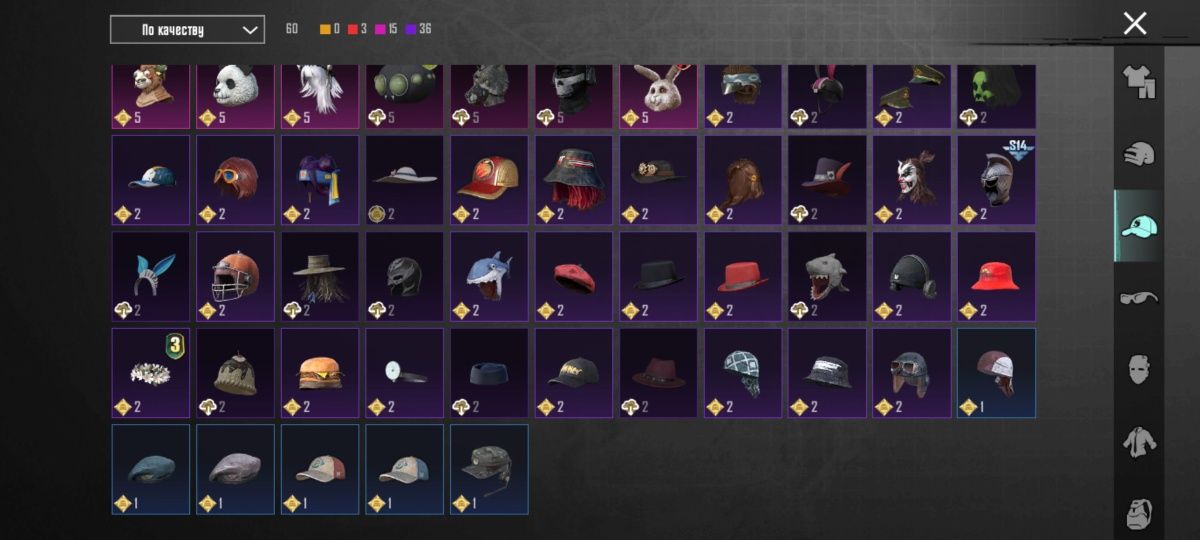This screenshot has width=1200, height=540.
Task: Select the sunglasses category icon
Action: [x=1138, y=298]
